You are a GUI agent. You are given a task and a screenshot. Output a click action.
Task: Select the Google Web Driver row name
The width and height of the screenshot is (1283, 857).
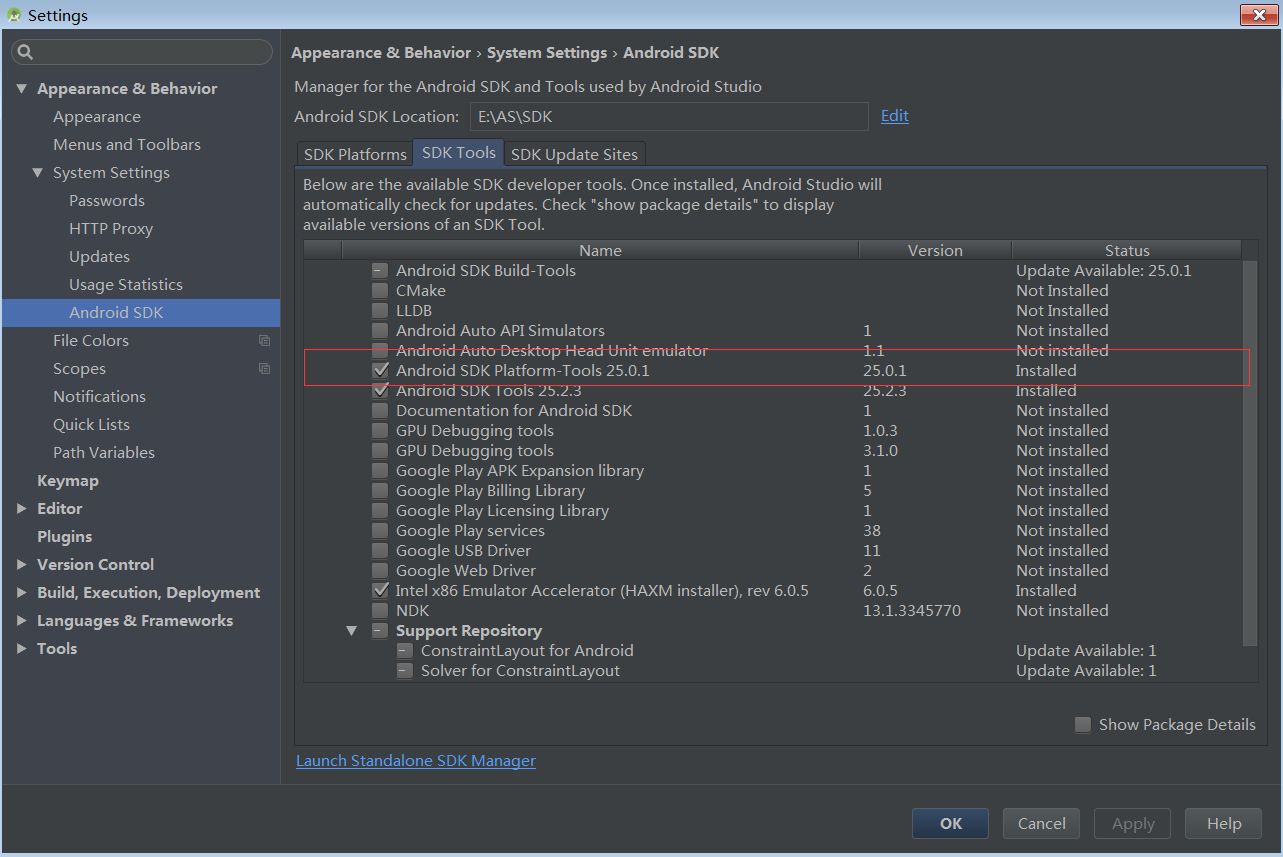(466, 571)
